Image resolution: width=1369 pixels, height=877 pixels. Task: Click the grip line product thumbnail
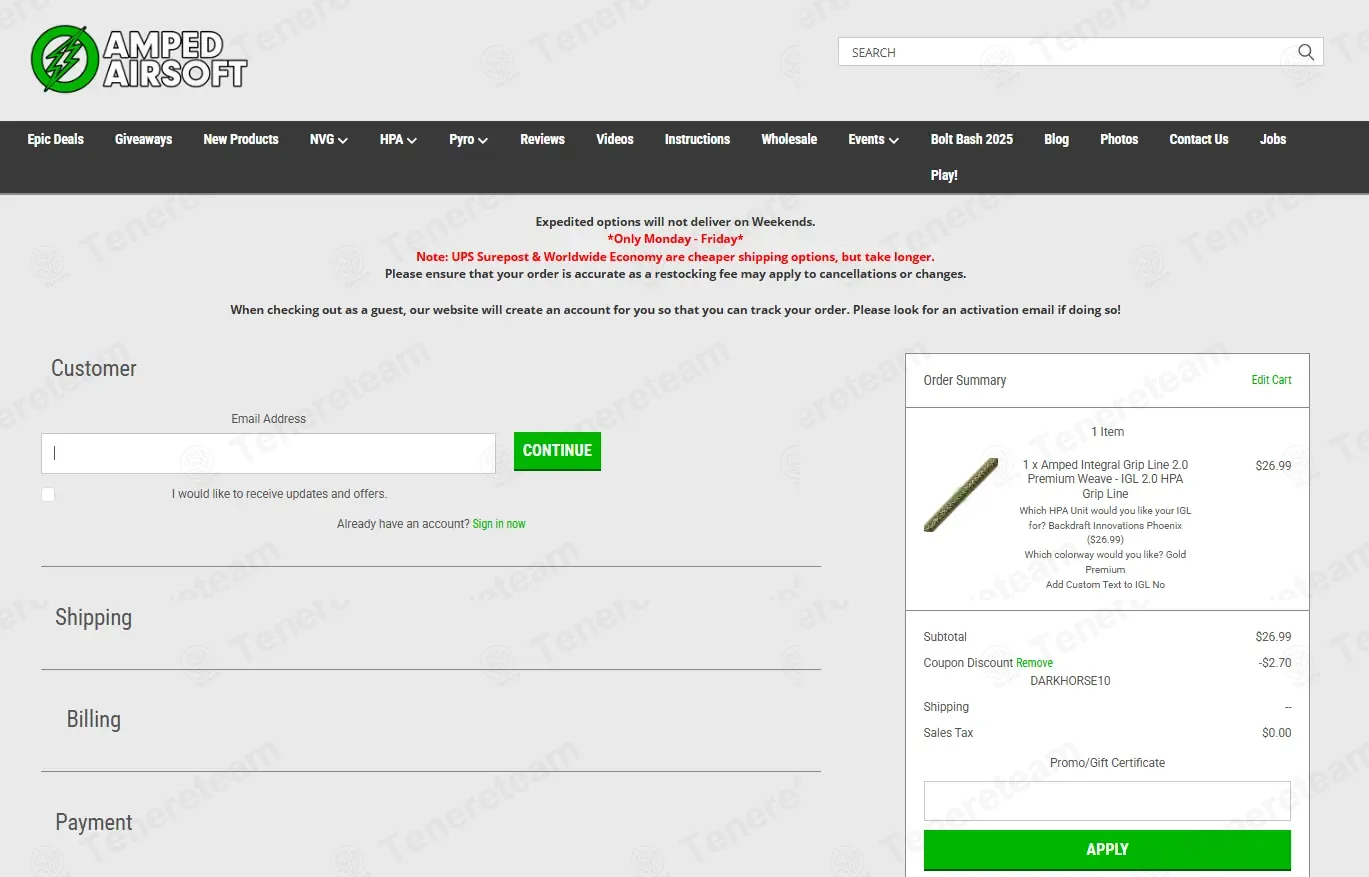[960, 495]
